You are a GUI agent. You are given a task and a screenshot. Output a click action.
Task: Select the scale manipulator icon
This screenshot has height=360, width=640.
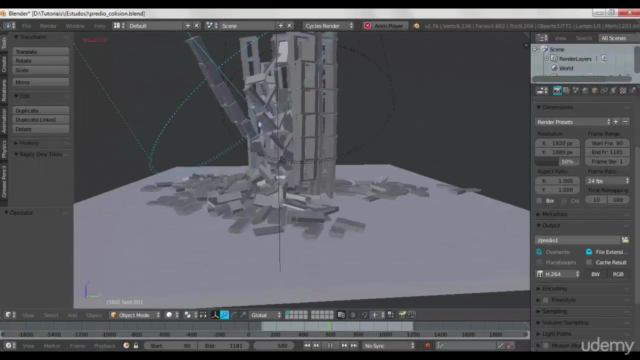[x=243, y=315]
